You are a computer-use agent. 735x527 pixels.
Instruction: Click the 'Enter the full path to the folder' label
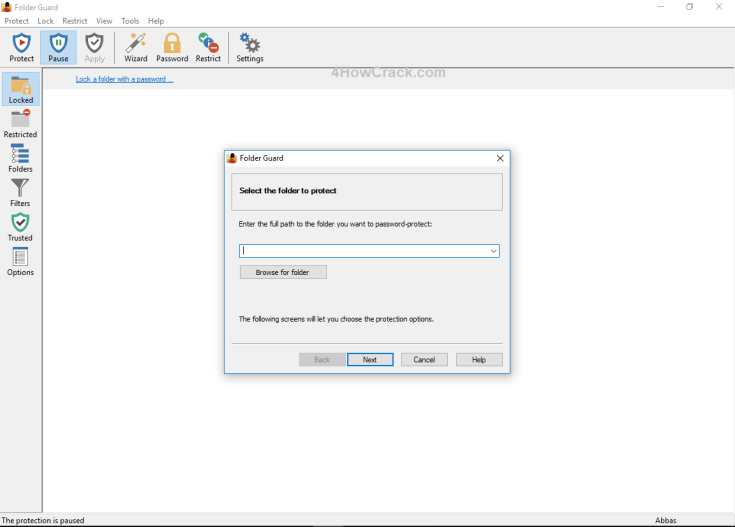(x=335, y=224)
